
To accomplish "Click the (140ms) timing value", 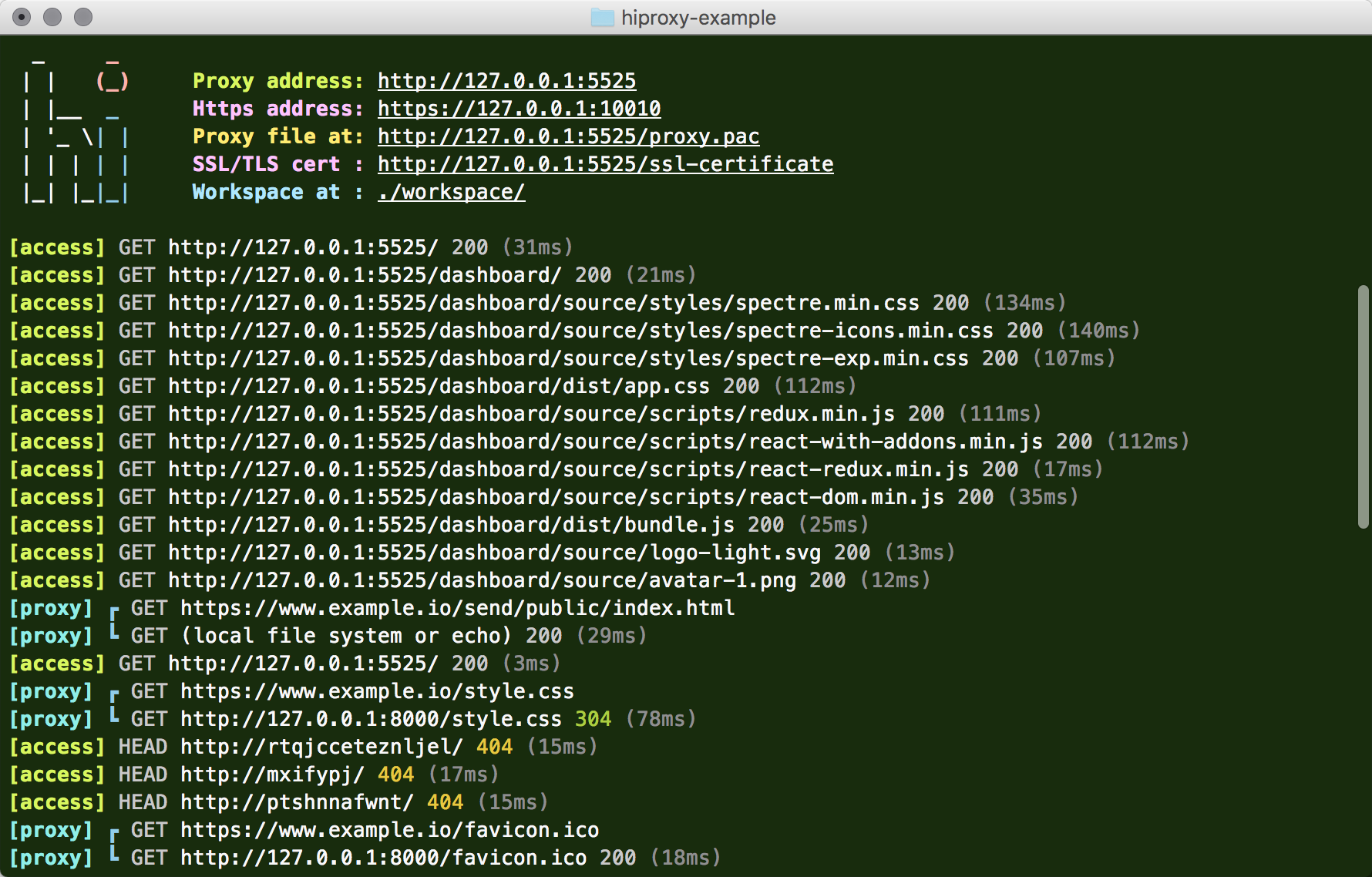I will tap(1099, 331).
